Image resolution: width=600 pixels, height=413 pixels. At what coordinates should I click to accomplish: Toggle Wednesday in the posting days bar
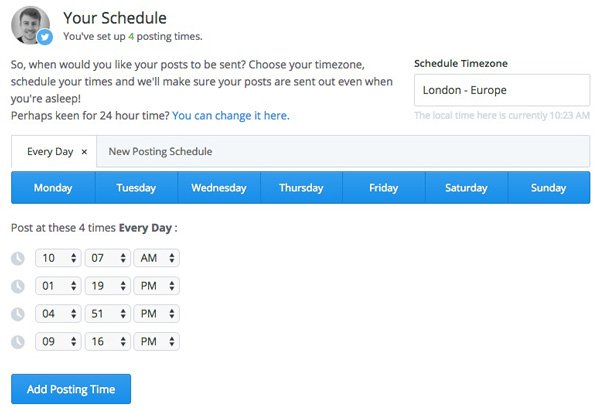219,188
